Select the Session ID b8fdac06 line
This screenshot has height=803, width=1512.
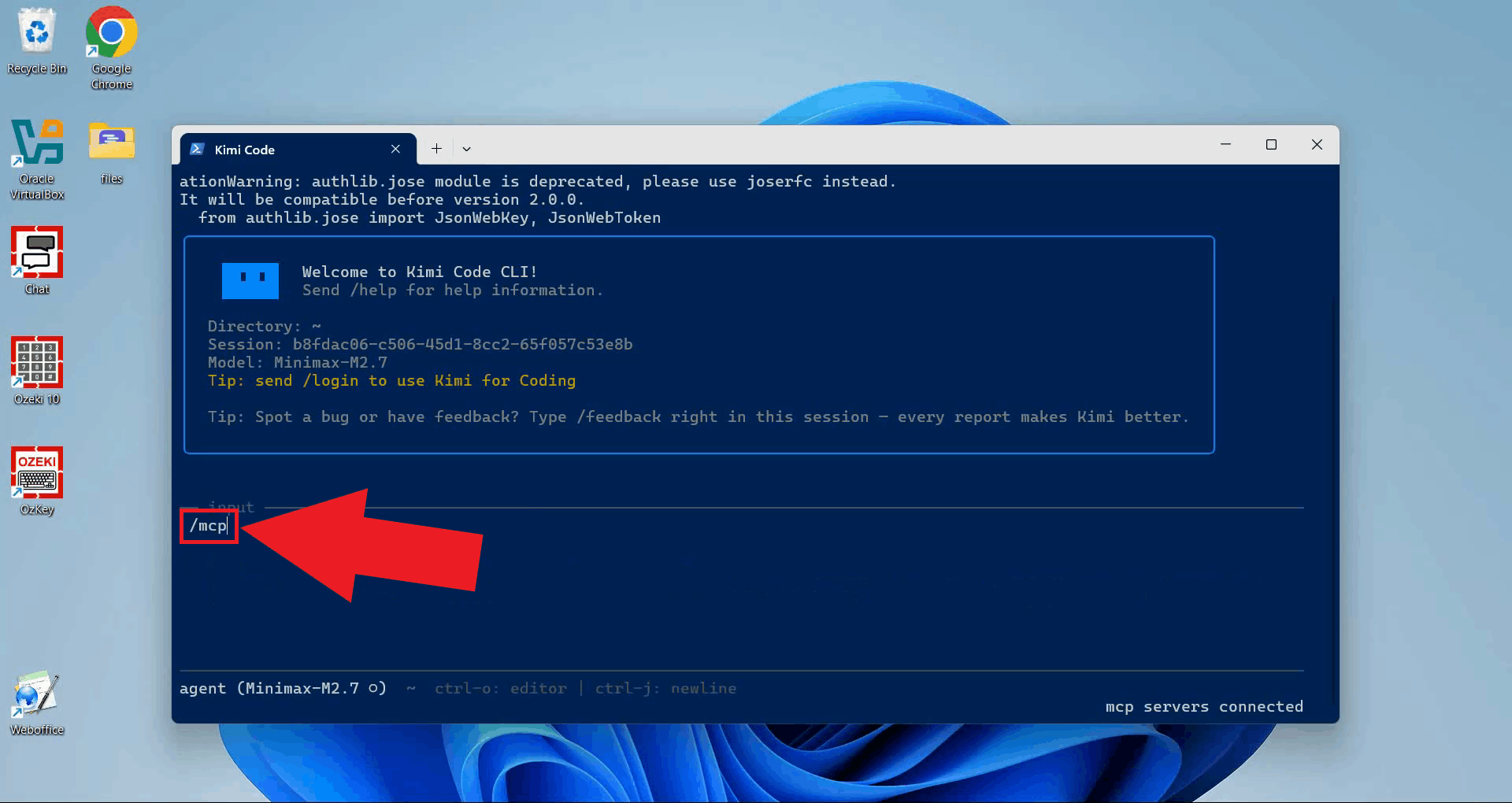click(421, 344)
